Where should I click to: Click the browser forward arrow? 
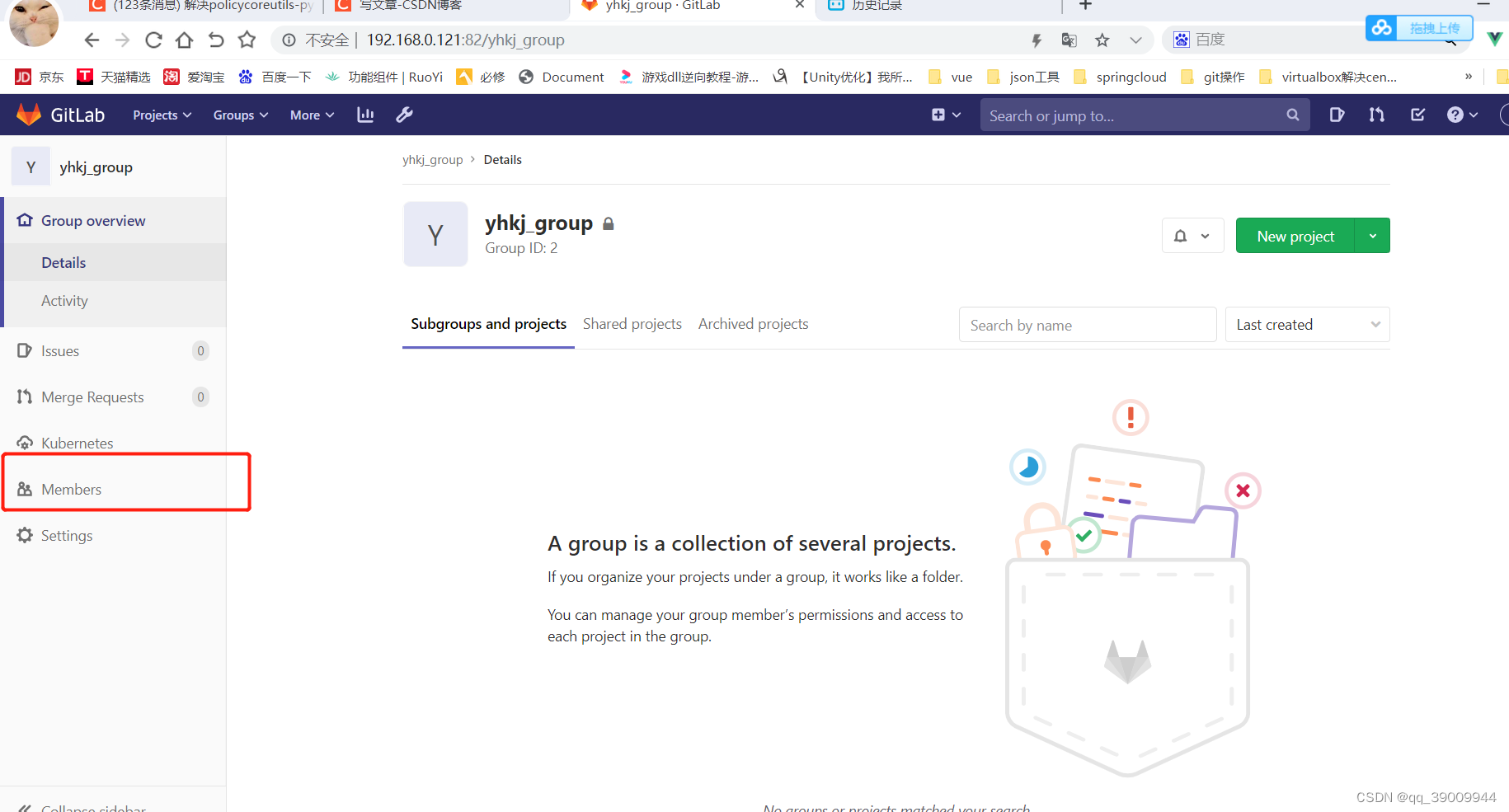(x=123, y=40)
